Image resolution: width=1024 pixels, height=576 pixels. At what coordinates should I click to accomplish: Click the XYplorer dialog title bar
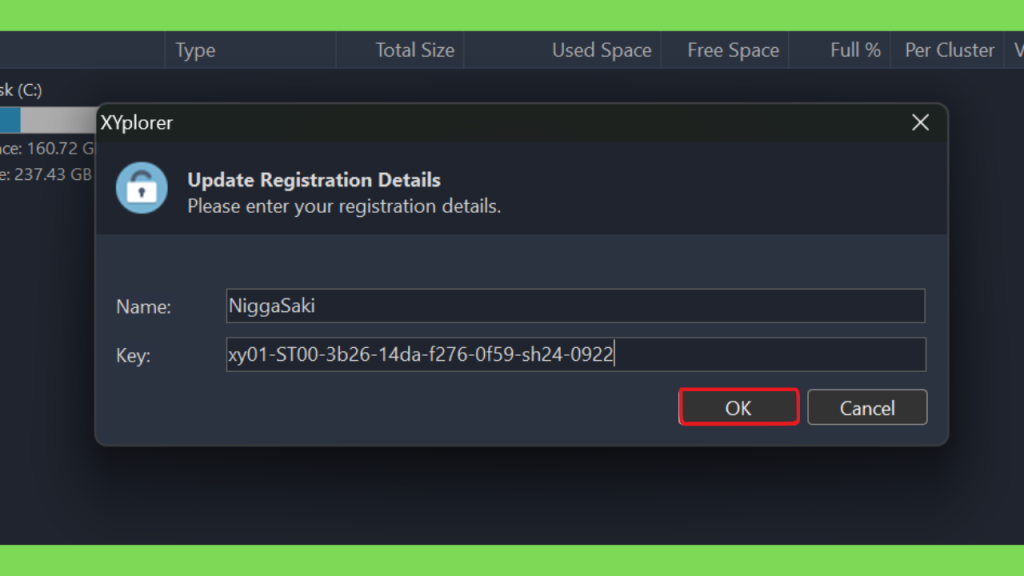coord(496,123)
